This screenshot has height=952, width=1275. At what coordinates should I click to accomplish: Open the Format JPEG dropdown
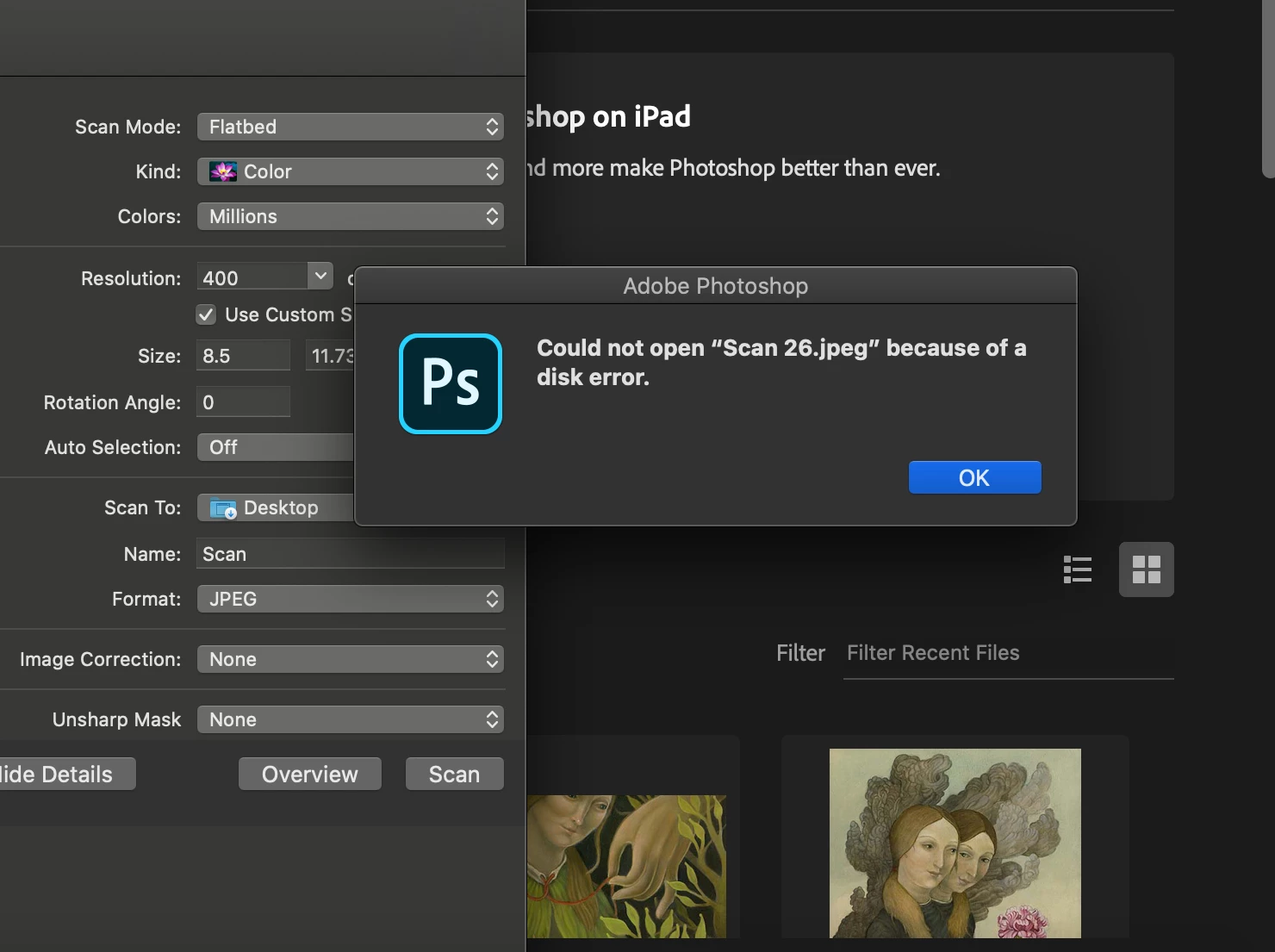[350, 599]
